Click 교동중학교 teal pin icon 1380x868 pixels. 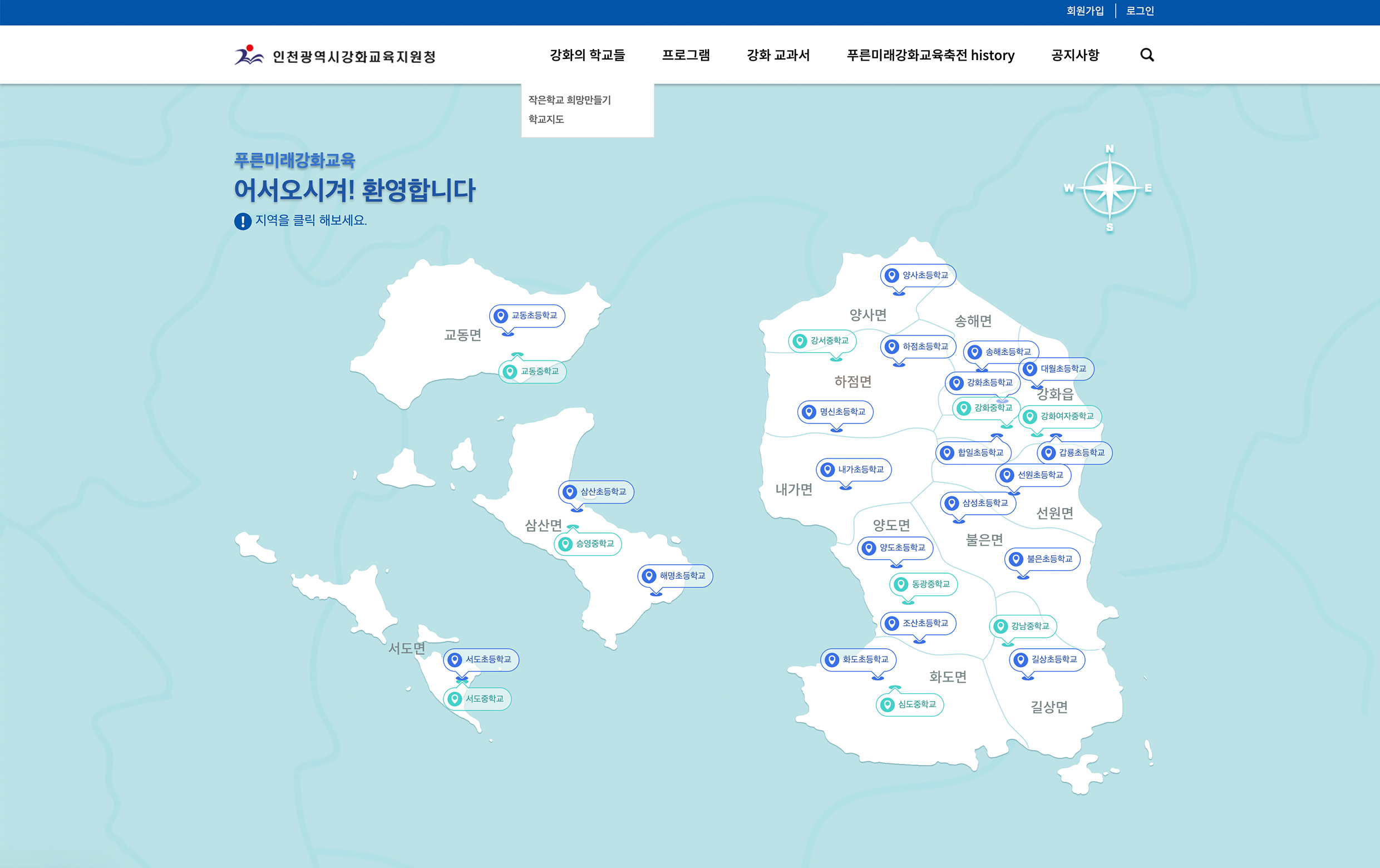510,372
